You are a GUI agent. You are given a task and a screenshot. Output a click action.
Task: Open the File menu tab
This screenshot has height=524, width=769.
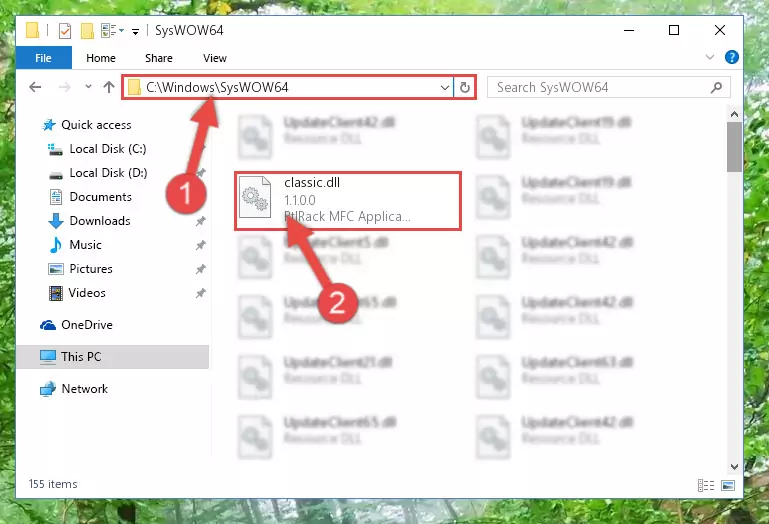(x=44, y=58)
